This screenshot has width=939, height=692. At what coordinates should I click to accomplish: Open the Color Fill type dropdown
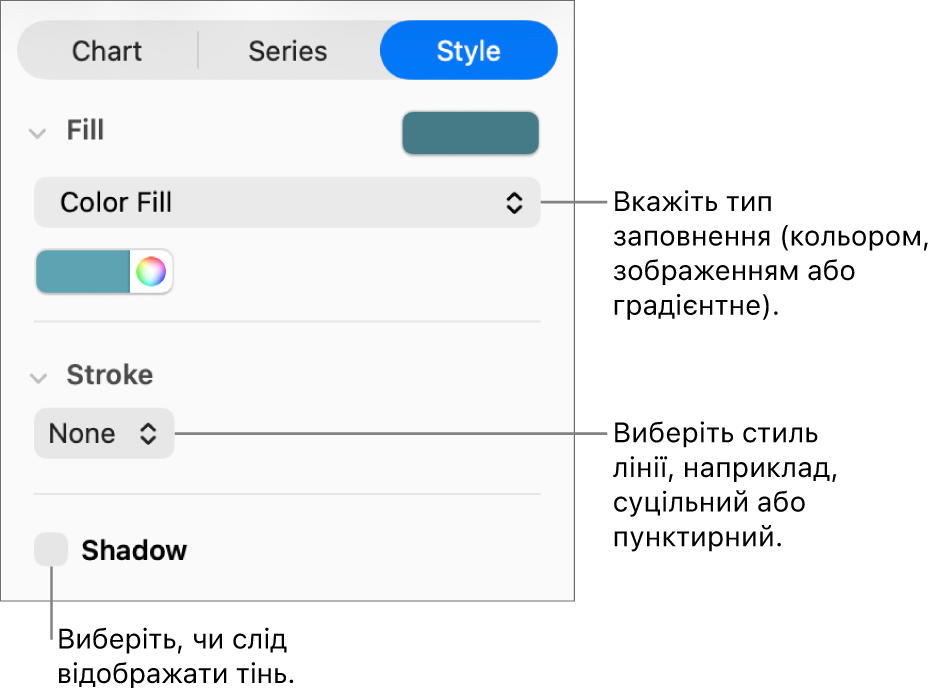click(x=286, y=203)
